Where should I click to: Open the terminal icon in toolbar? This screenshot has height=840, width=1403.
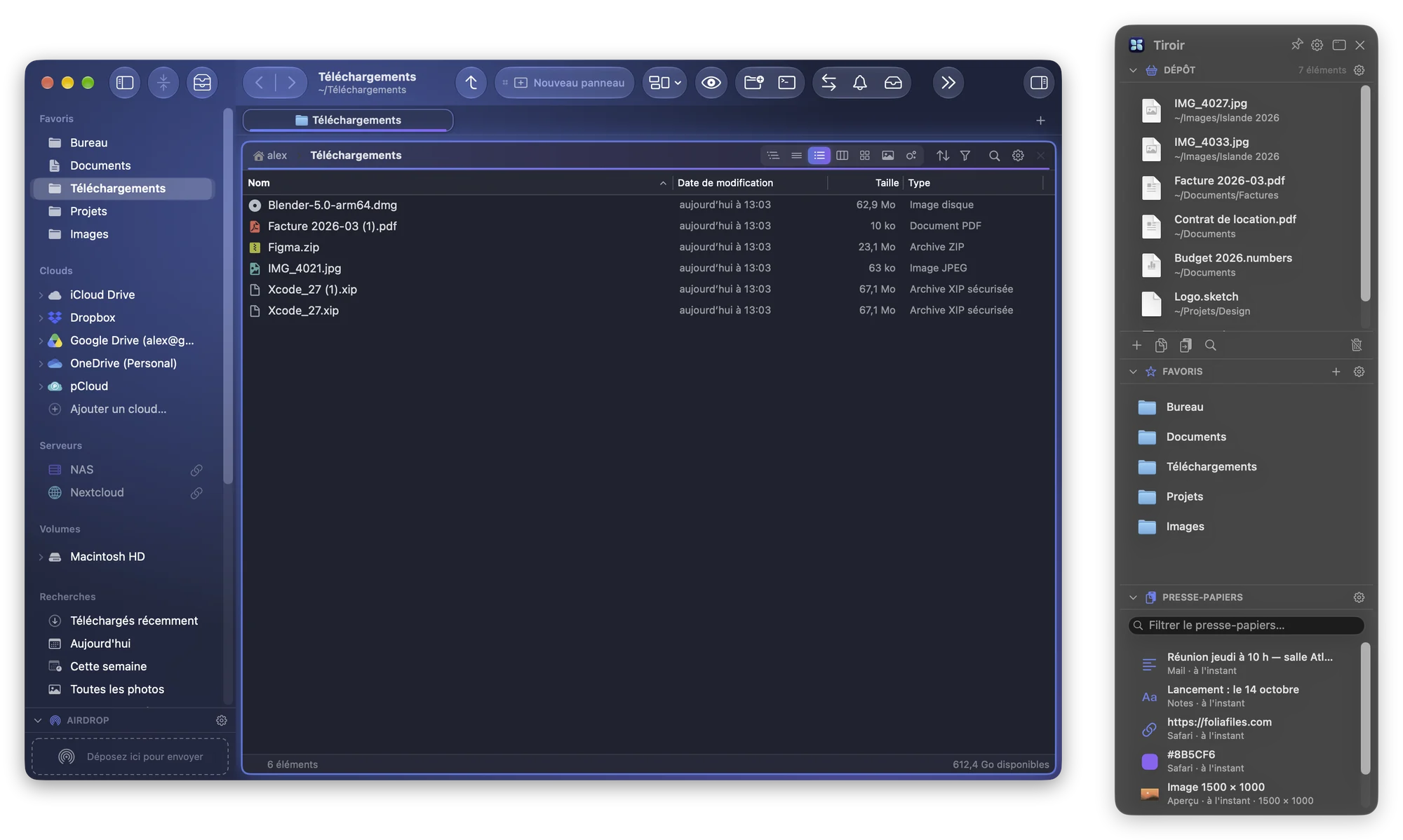pyautogui.click(x=787, y=83)
